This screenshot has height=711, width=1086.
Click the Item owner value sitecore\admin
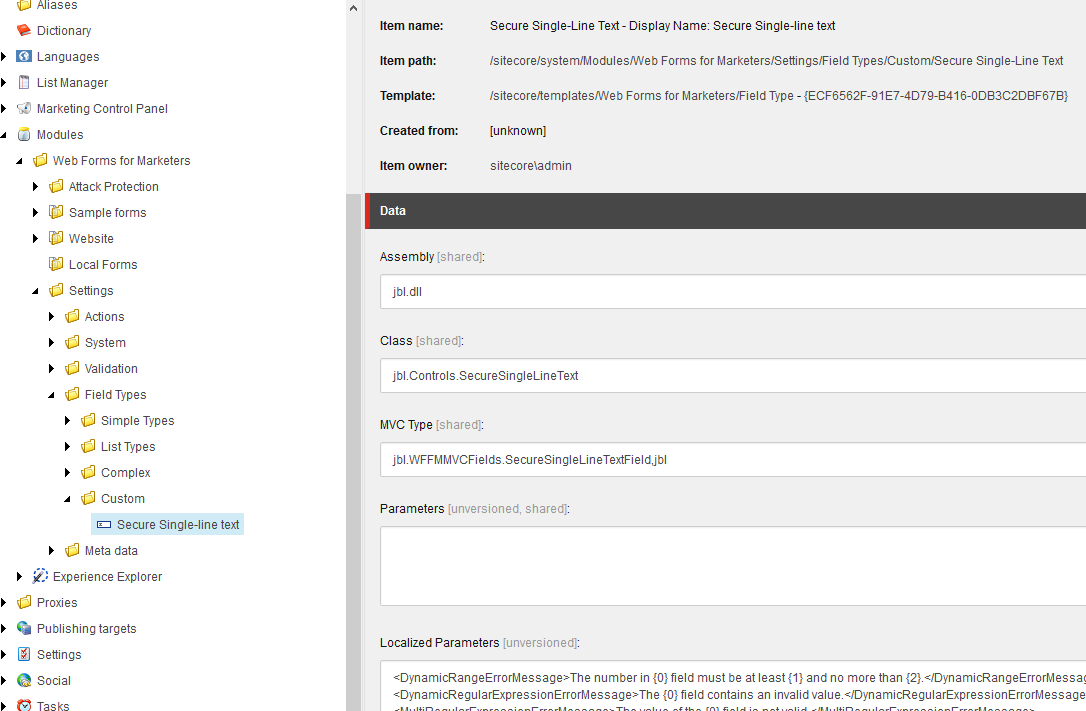[x=531, y=165]
